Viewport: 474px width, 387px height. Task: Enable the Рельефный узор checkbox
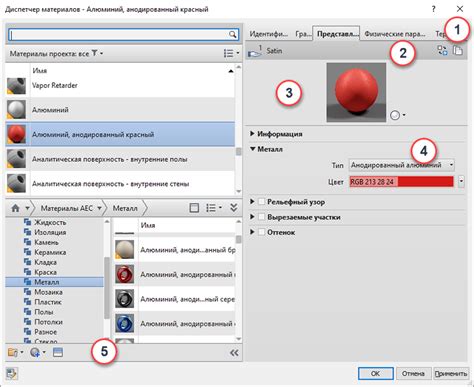pyautogui.click(x=262, y=202)
